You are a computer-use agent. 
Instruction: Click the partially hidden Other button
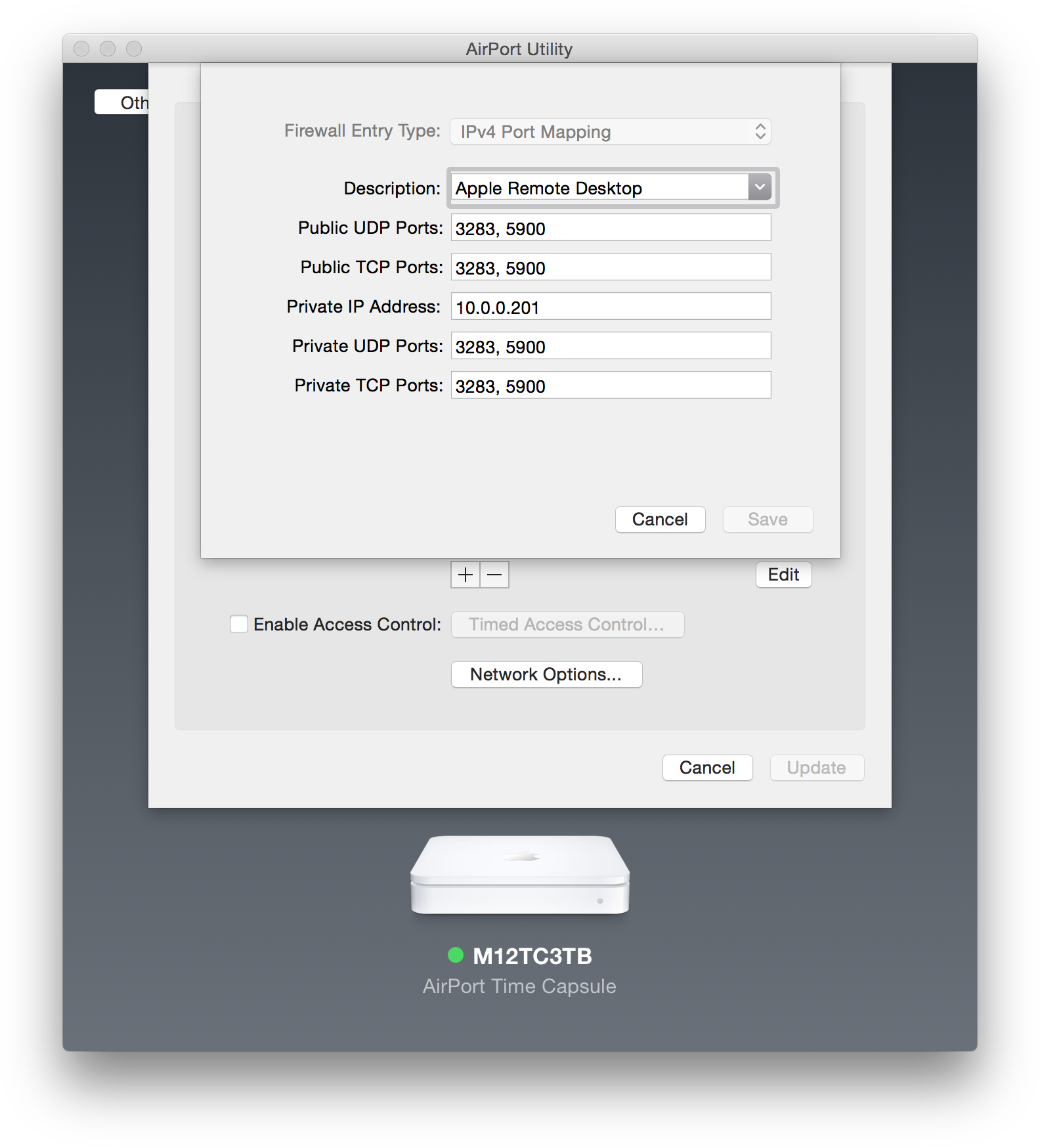(122, 102)
